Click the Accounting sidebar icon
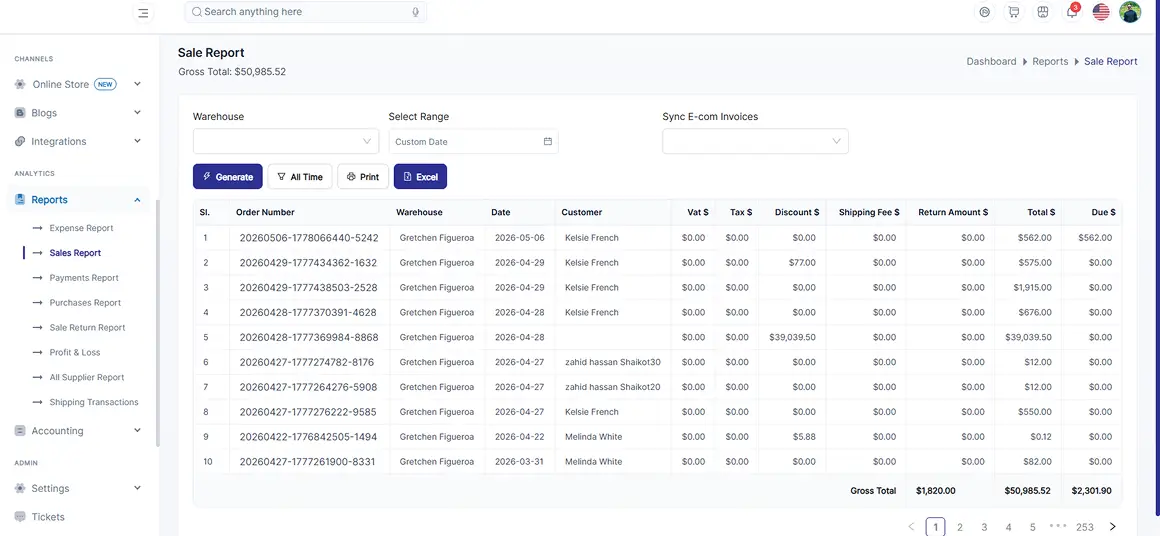This screenshot has width=1160, height=536. point(20,431)
